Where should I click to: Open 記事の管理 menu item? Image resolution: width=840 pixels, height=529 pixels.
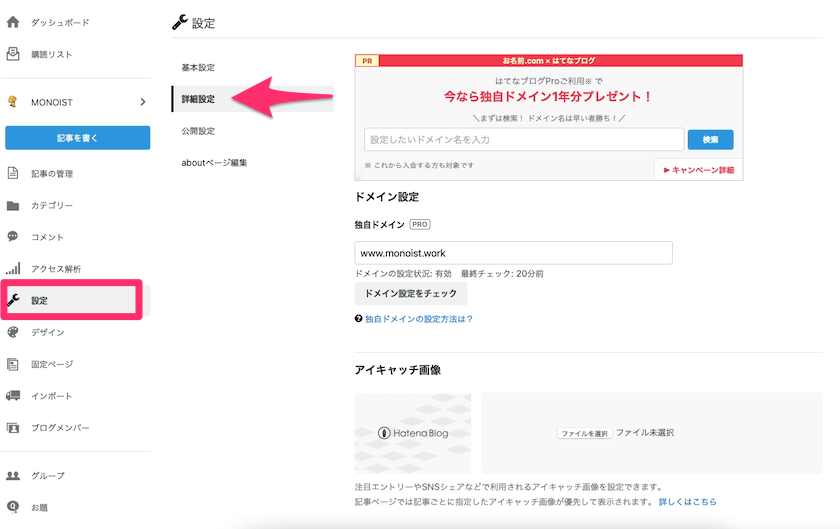[52, 174]
